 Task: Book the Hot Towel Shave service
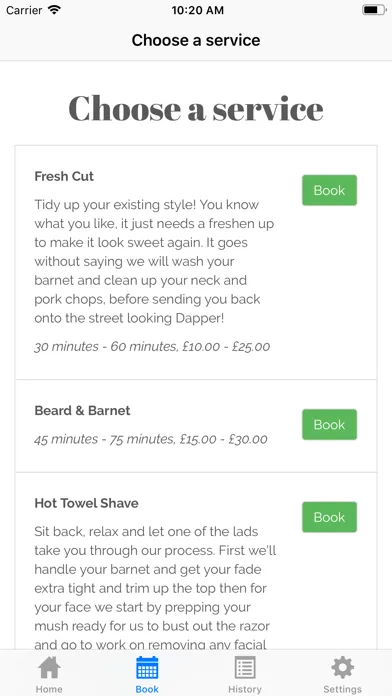[329, 517]
